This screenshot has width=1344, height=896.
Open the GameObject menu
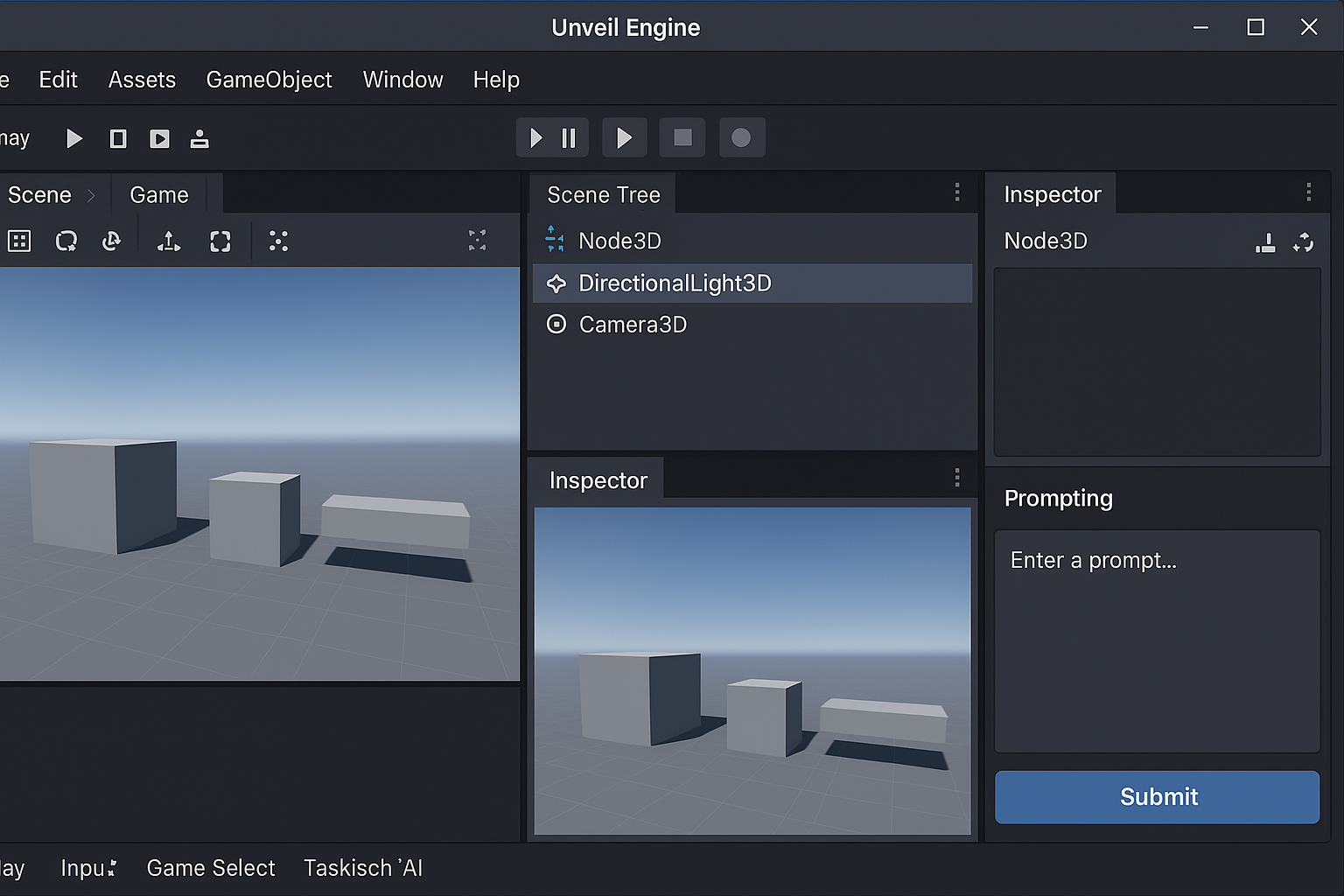click(x=269, y=80)
